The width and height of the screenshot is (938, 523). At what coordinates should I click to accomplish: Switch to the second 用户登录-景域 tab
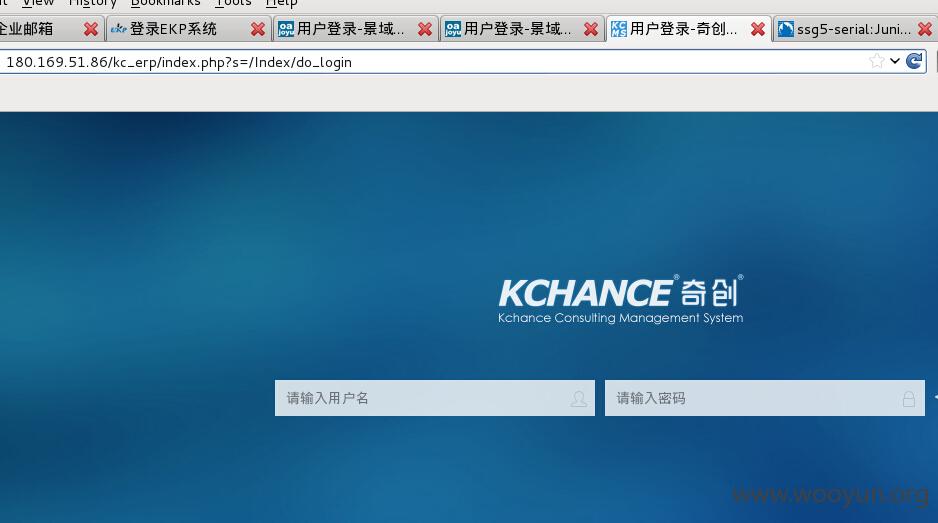(x=522, y=29)
